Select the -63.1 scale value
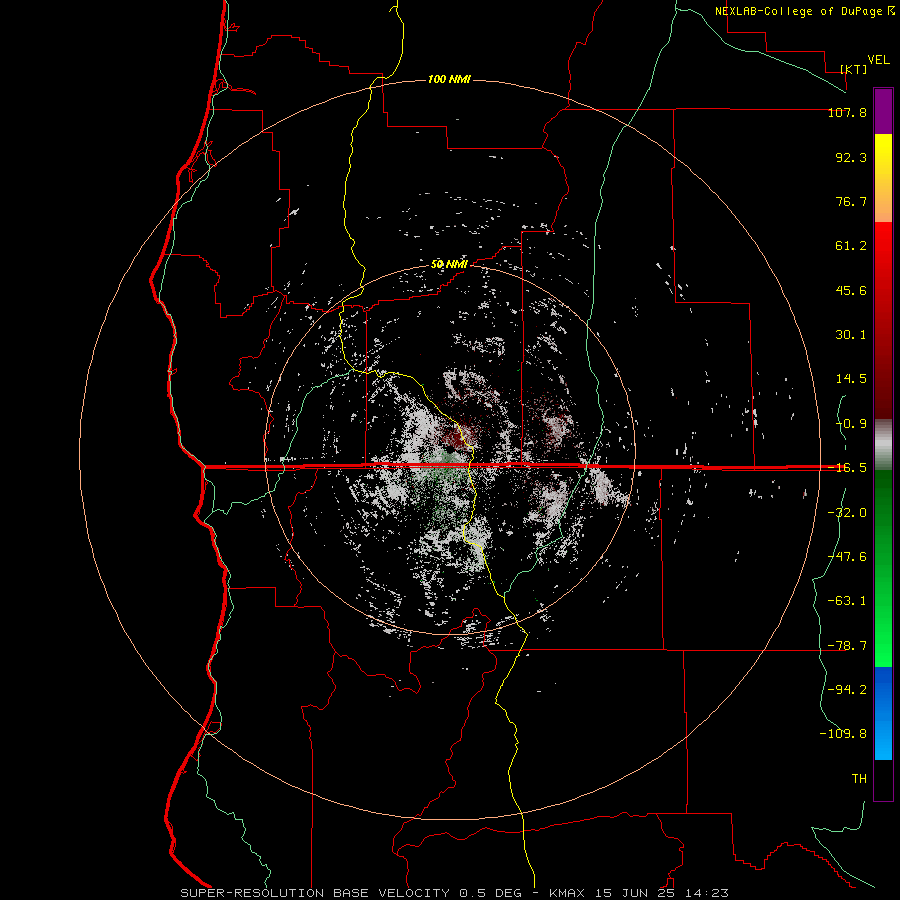The image size is (900, 900). [847, 601]
